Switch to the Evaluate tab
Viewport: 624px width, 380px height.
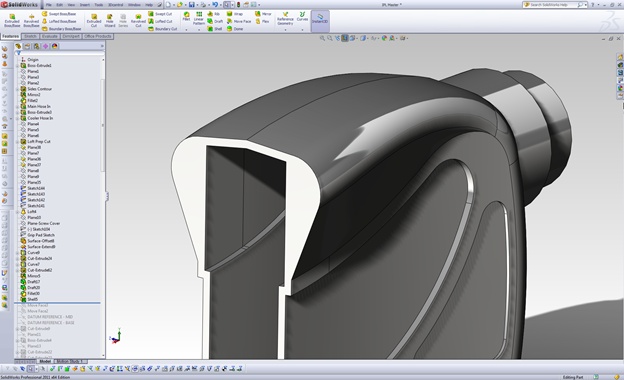(50, 36)
